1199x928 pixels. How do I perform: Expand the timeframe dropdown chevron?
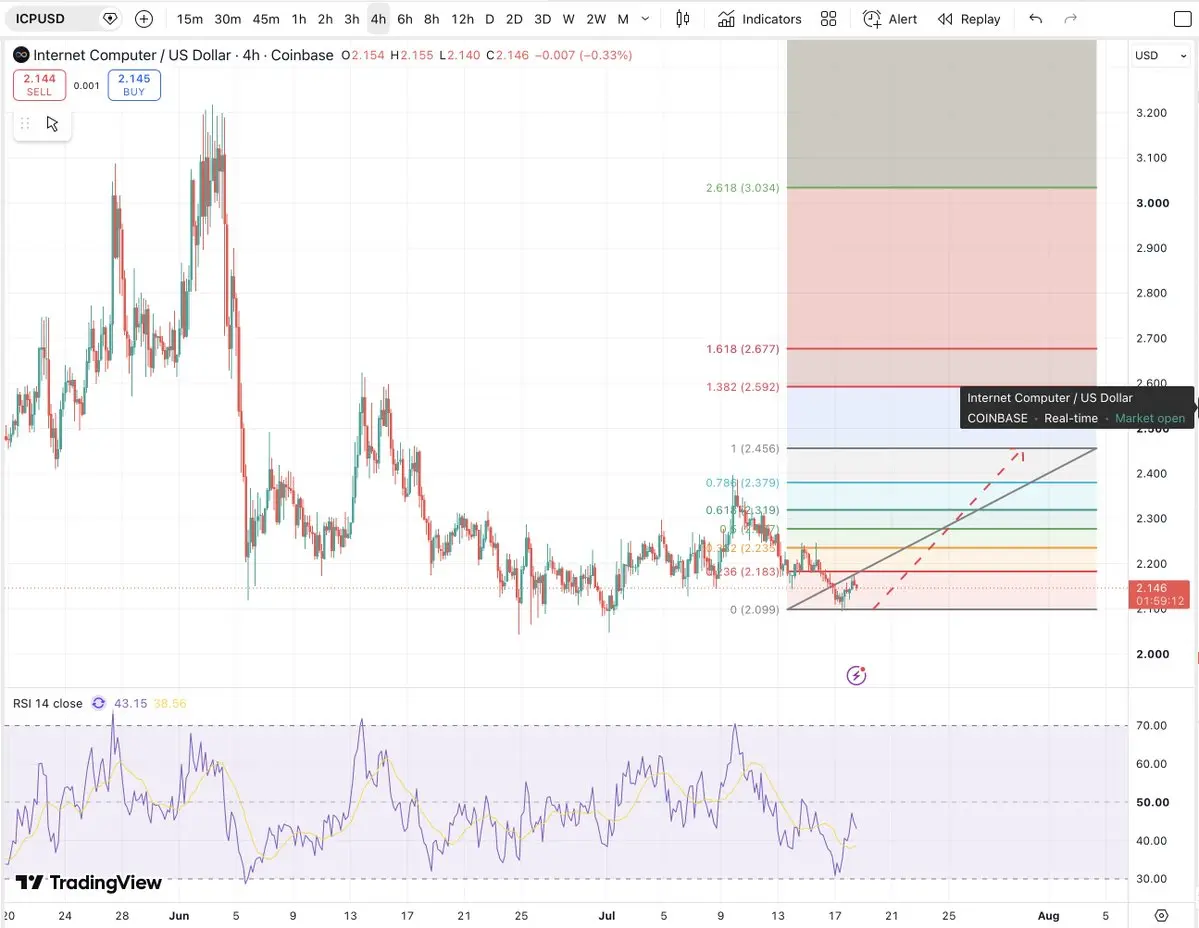click(x=645, y=19)
